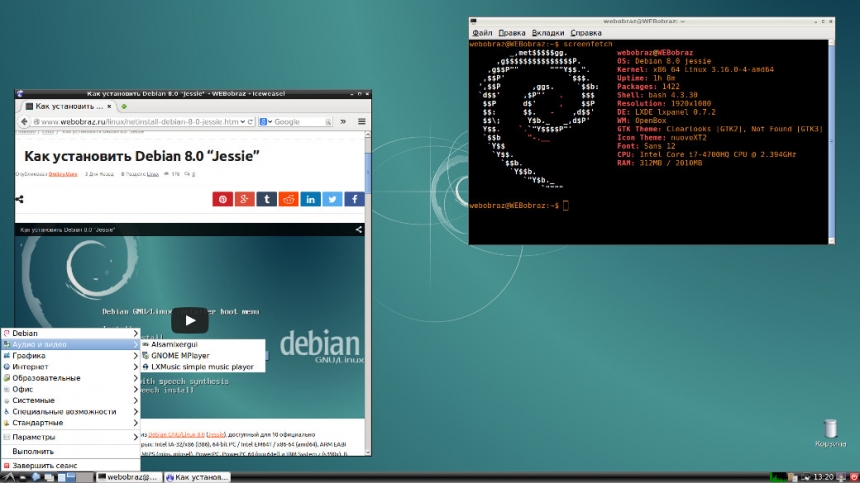The width and height of the screenshot is (860, 483).
Task: Select the Аудио и видео menu category
Action: (70, 344)
